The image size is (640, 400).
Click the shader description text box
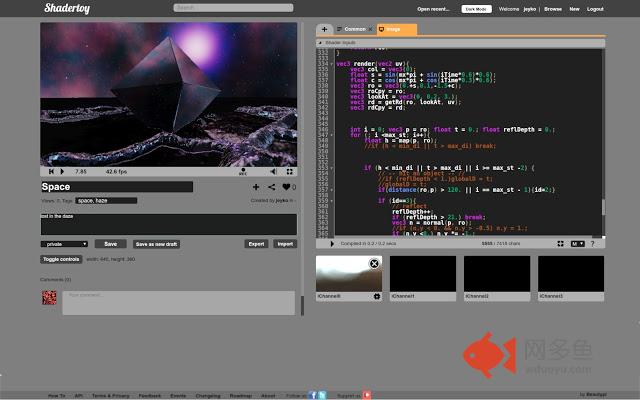tap(169, 224)
